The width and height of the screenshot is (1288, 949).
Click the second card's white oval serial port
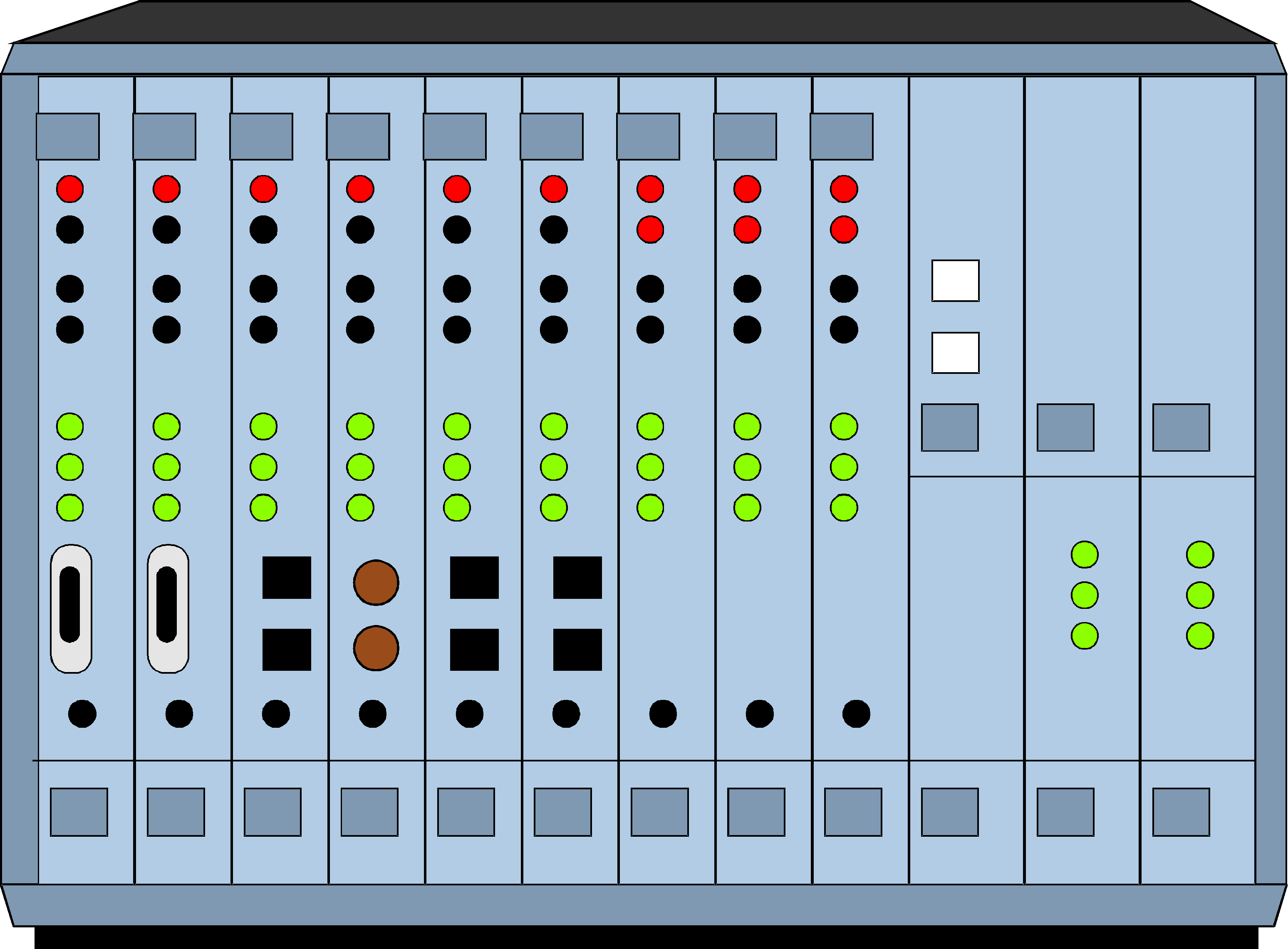[x=168, y=608]
